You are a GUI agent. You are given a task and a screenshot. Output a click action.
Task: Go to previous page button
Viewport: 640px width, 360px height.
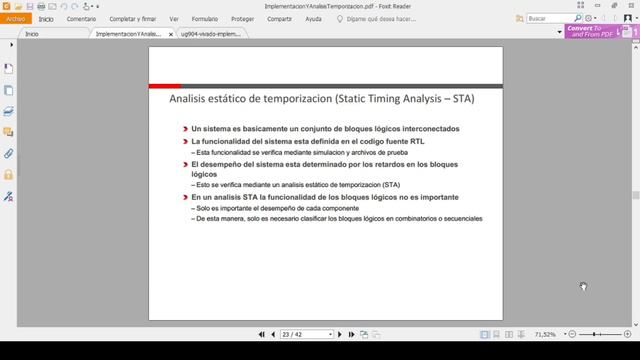click(273, 334)
